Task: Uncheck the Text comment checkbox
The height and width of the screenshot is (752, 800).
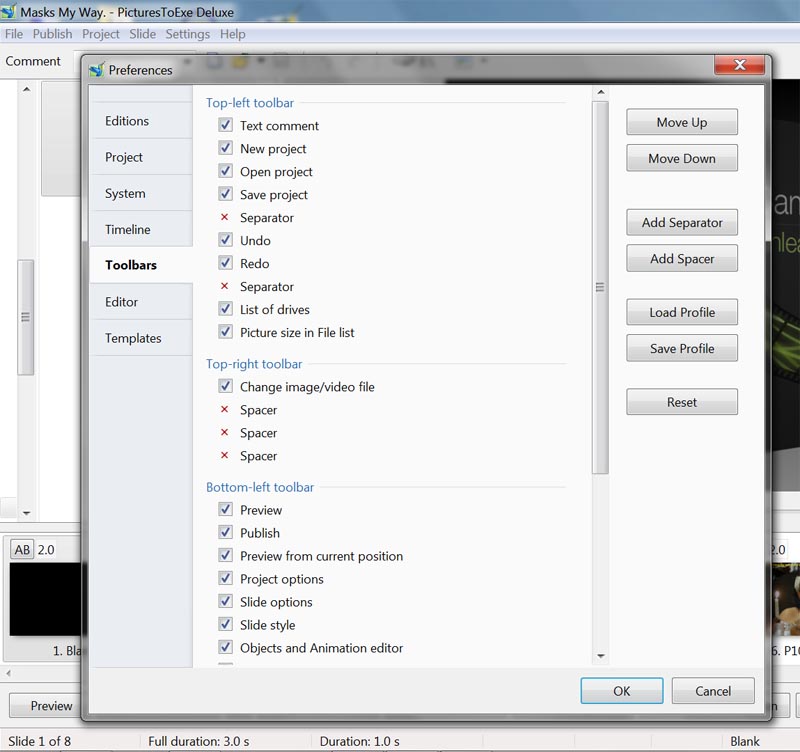Action: coord(225,126)
